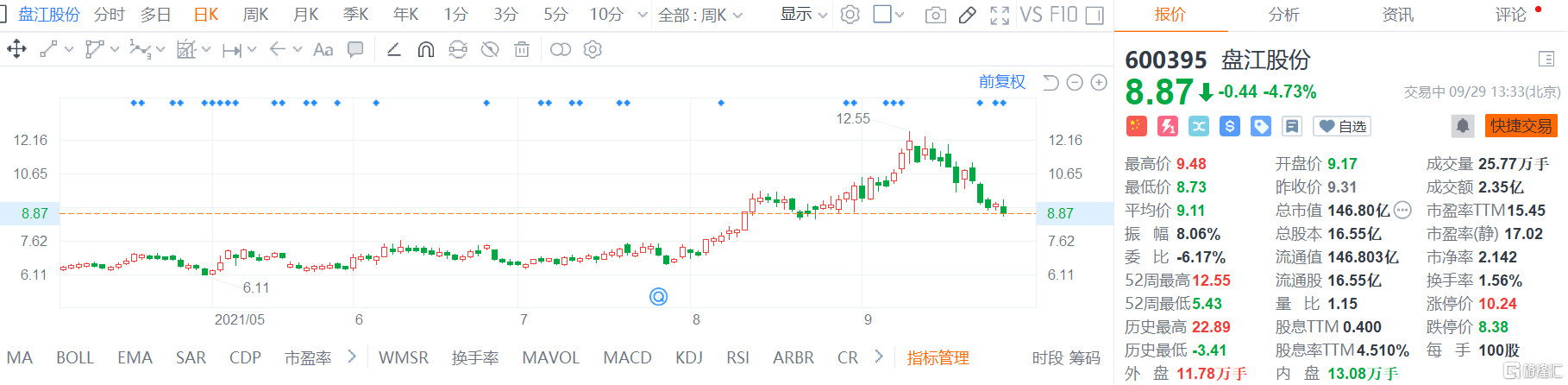1568x385 pixels.
Task: Select the arrow annotation tool
Action: [x=277, y=49]
